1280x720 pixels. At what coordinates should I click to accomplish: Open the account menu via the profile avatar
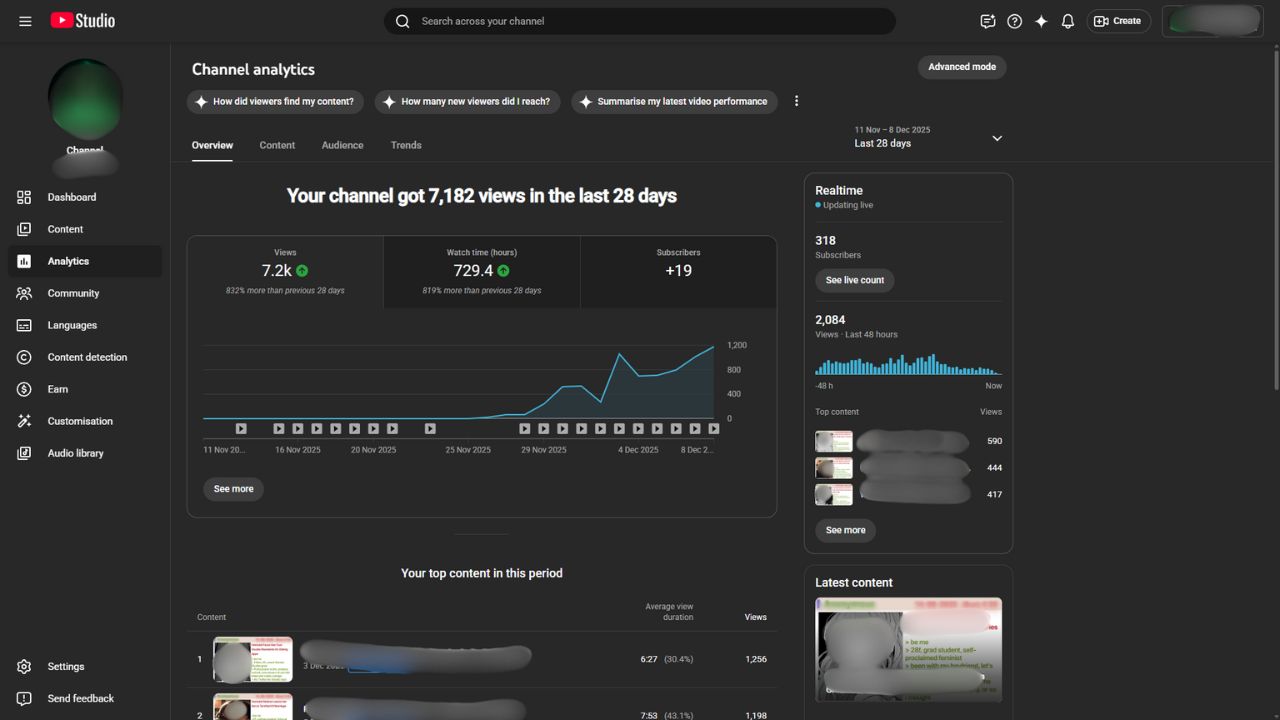point(1212,20)
